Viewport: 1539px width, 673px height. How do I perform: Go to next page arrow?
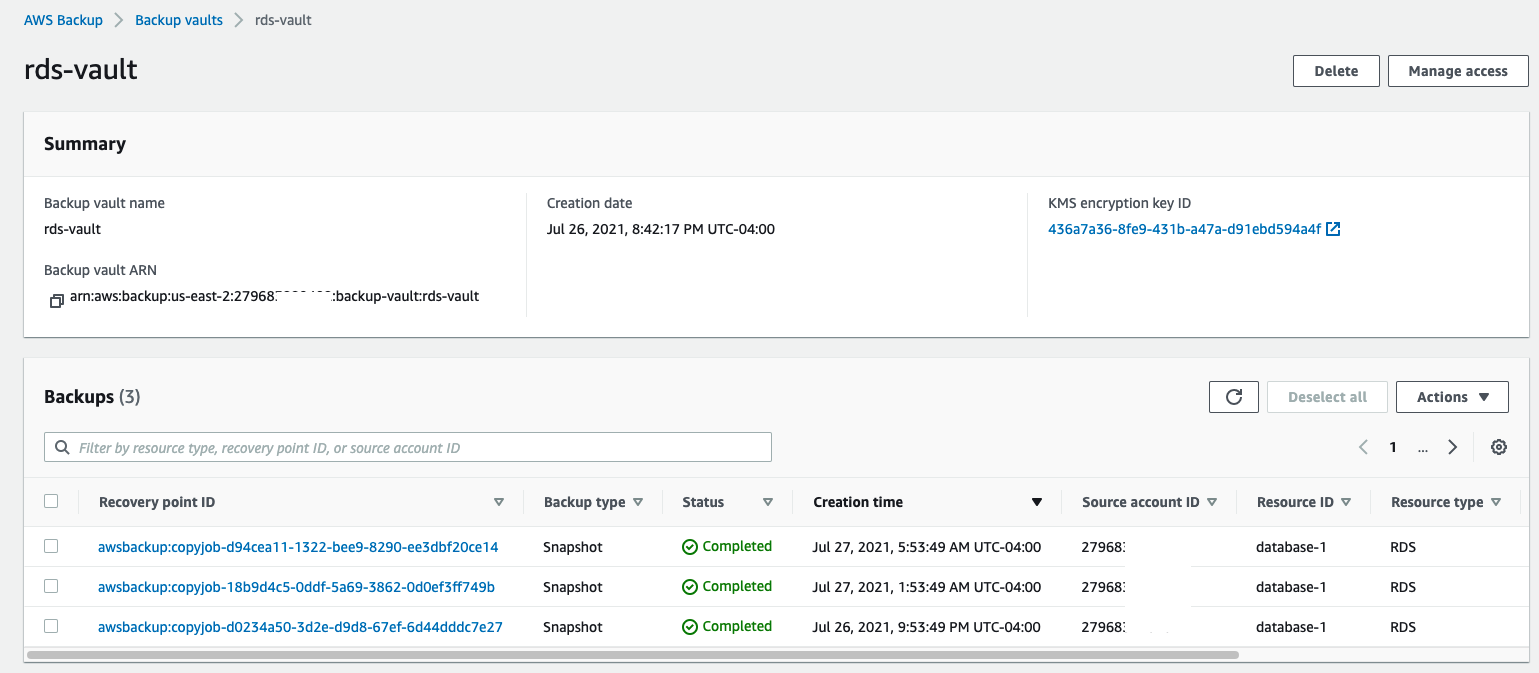tap(1453, 448)
